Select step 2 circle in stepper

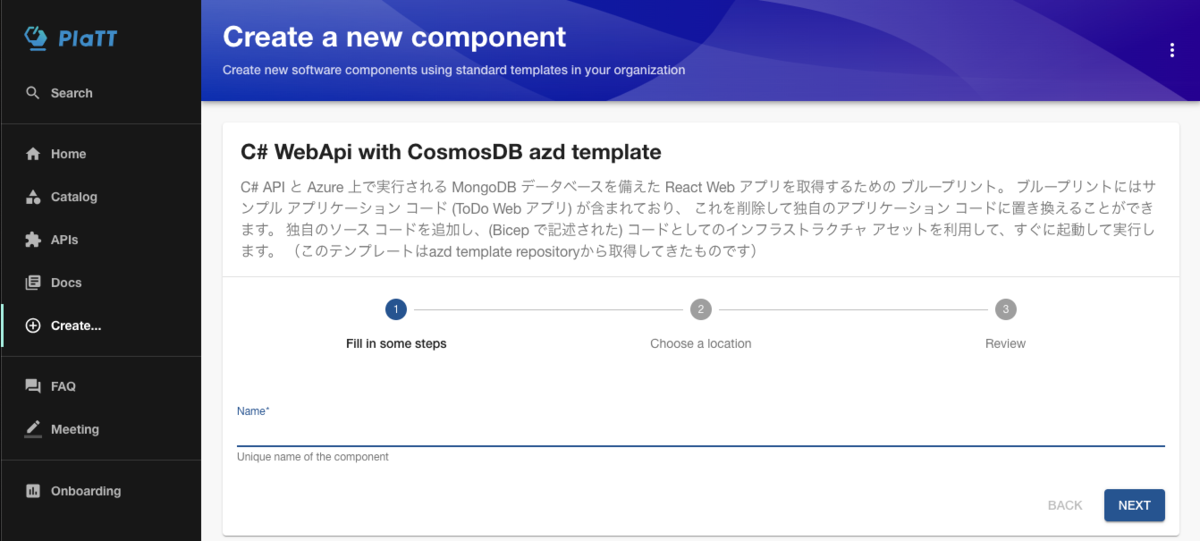click(701, 309)
